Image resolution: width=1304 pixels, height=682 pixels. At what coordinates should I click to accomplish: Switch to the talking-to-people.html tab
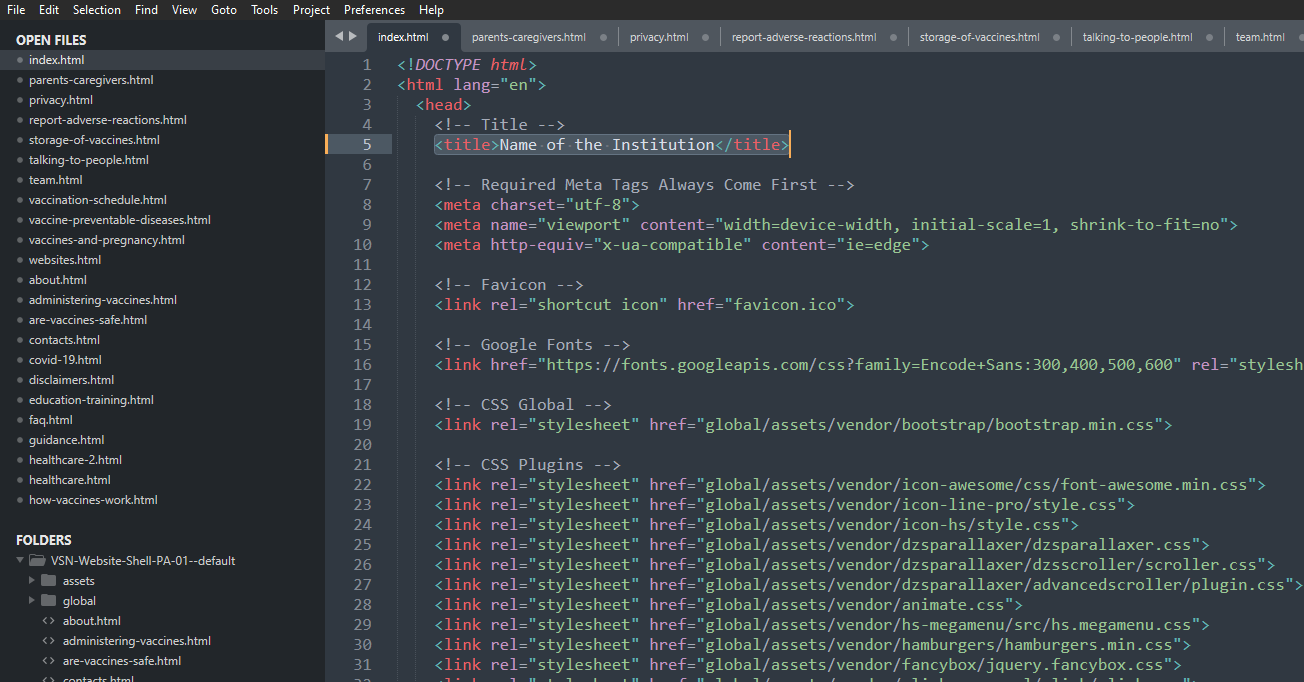pyautogui.click(x=1137, y=38)
